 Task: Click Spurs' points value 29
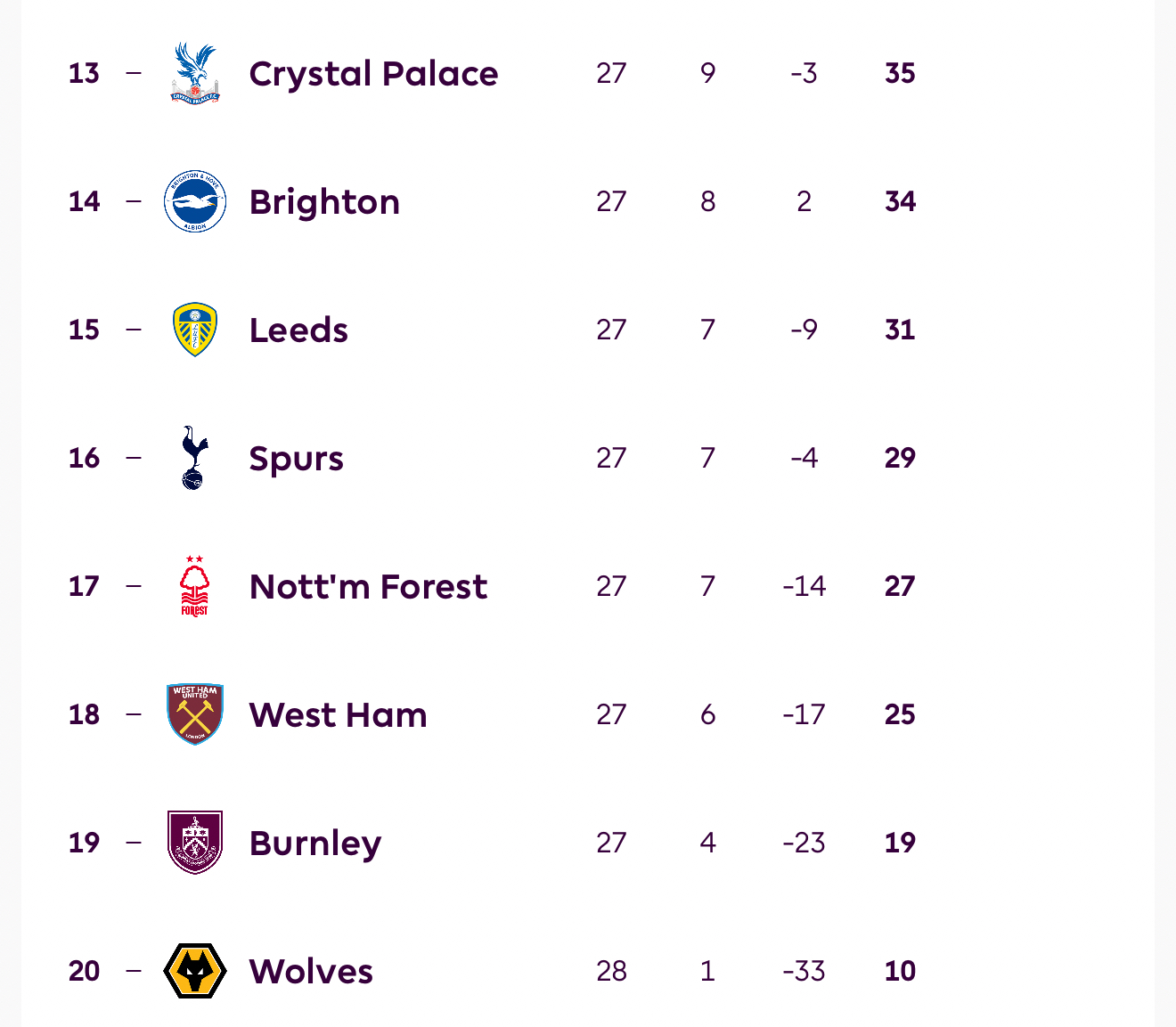(x=900, y=458)
